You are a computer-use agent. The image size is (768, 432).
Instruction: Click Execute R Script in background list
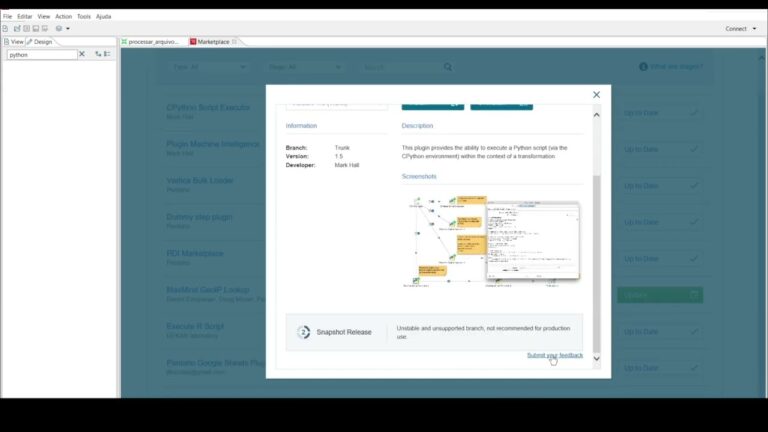pos(195,326)
